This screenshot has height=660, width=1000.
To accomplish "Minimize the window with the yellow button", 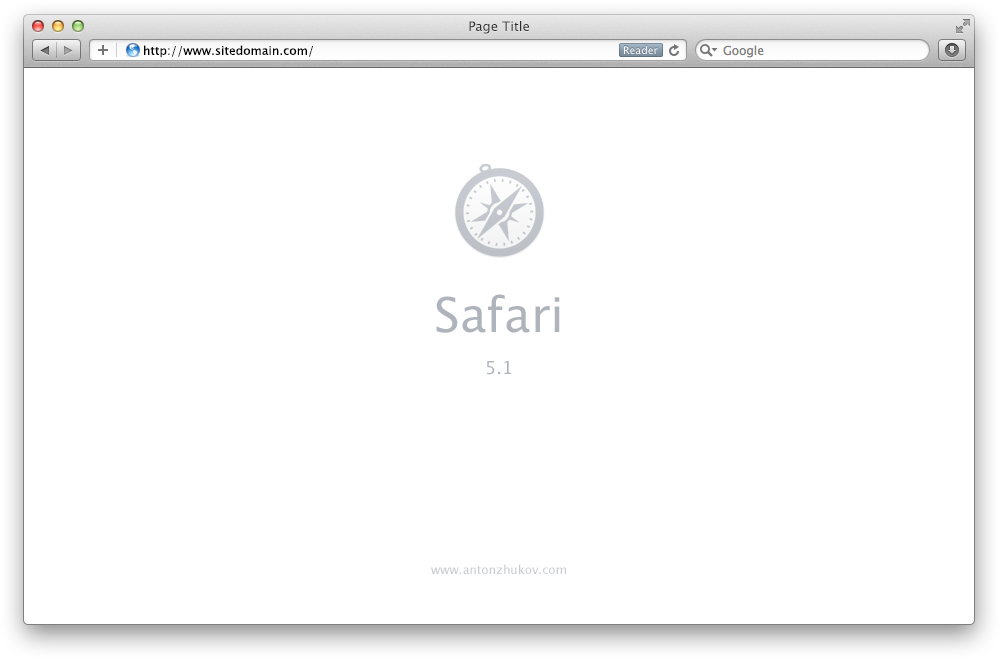I will [58, 26].
